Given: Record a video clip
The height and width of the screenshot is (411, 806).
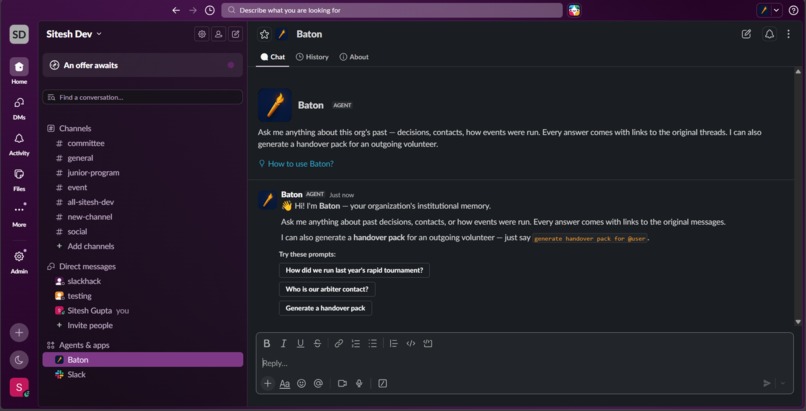Looking at the screenshot, I should coord(342,383).
